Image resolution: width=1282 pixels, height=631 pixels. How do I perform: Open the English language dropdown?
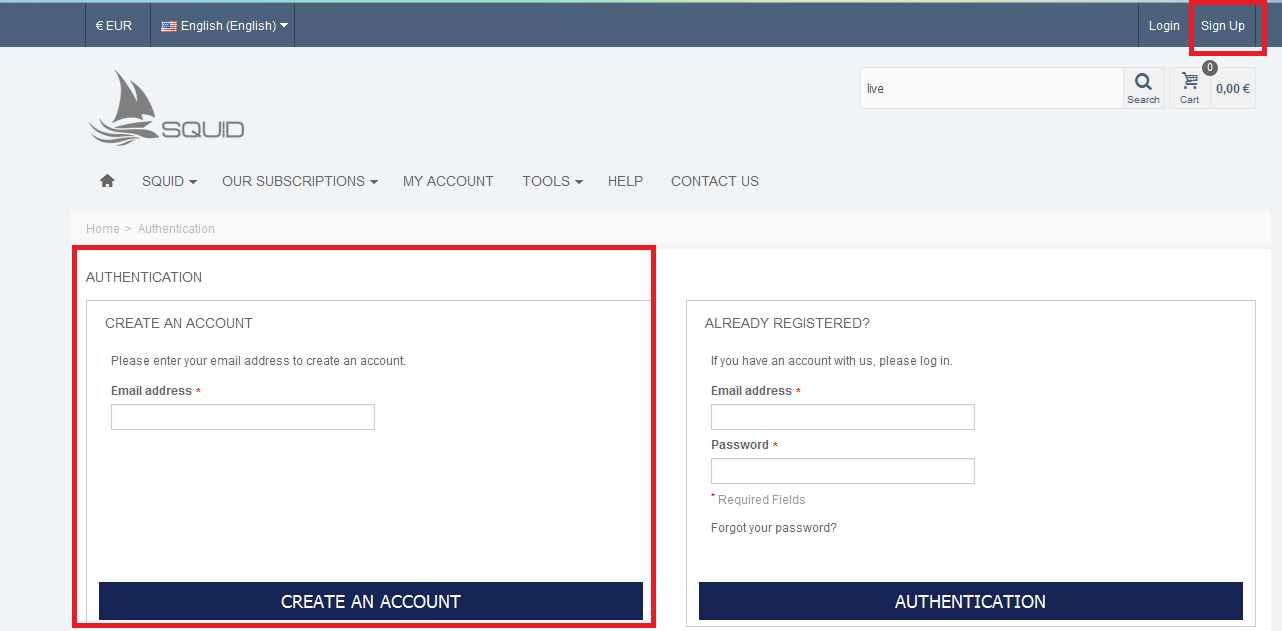coord(224,26)
